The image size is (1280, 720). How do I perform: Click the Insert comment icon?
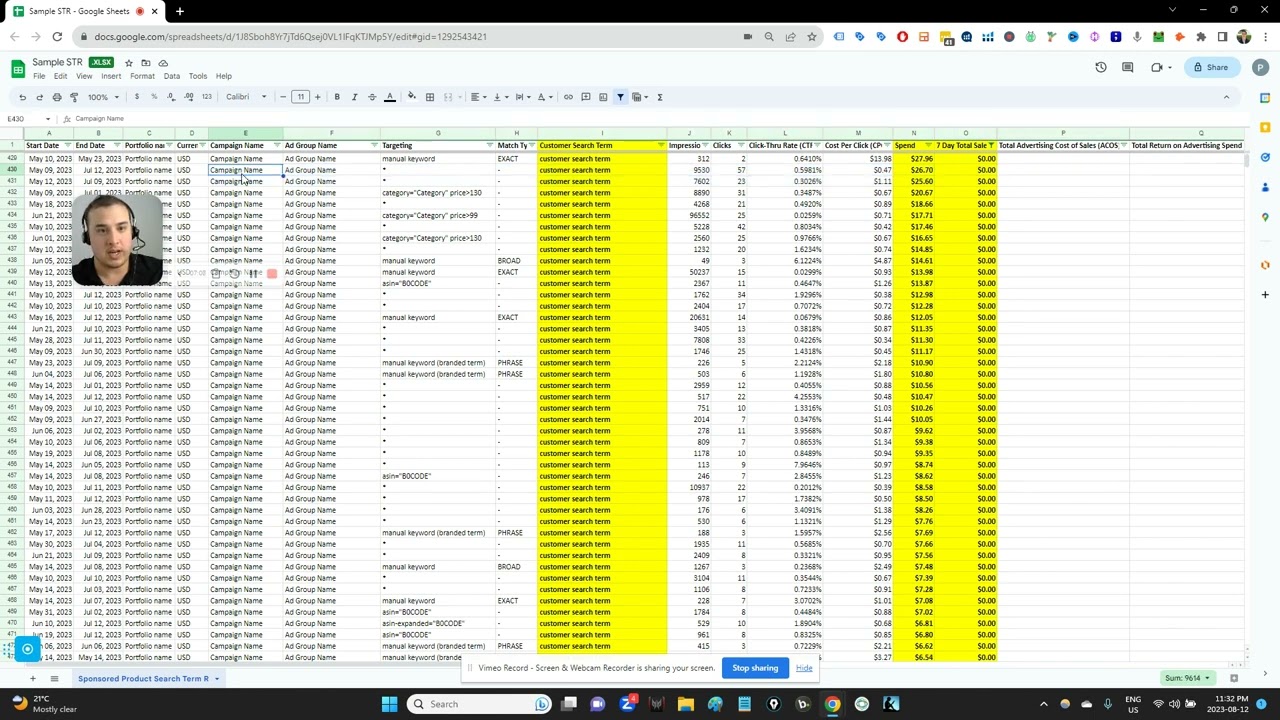pyautogui.click(x=586, y=97)
